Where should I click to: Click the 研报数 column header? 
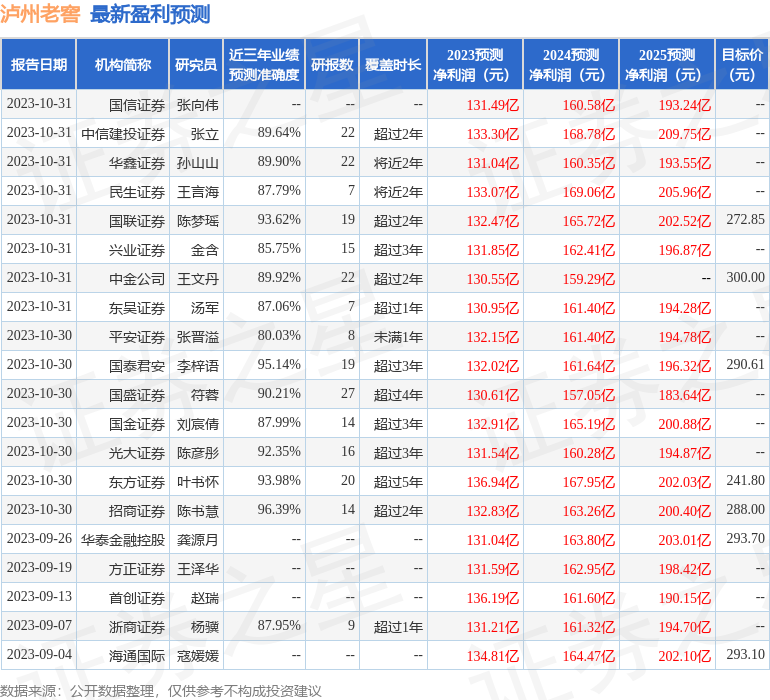tap(332, 64)
